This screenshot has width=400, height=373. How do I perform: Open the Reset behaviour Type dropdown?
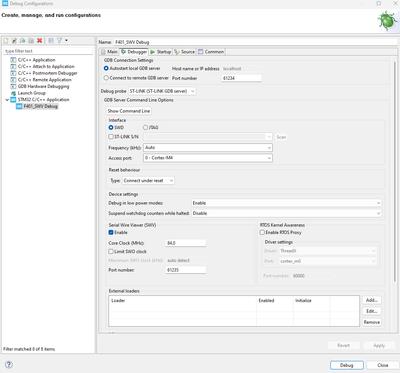tap(148, 181)
